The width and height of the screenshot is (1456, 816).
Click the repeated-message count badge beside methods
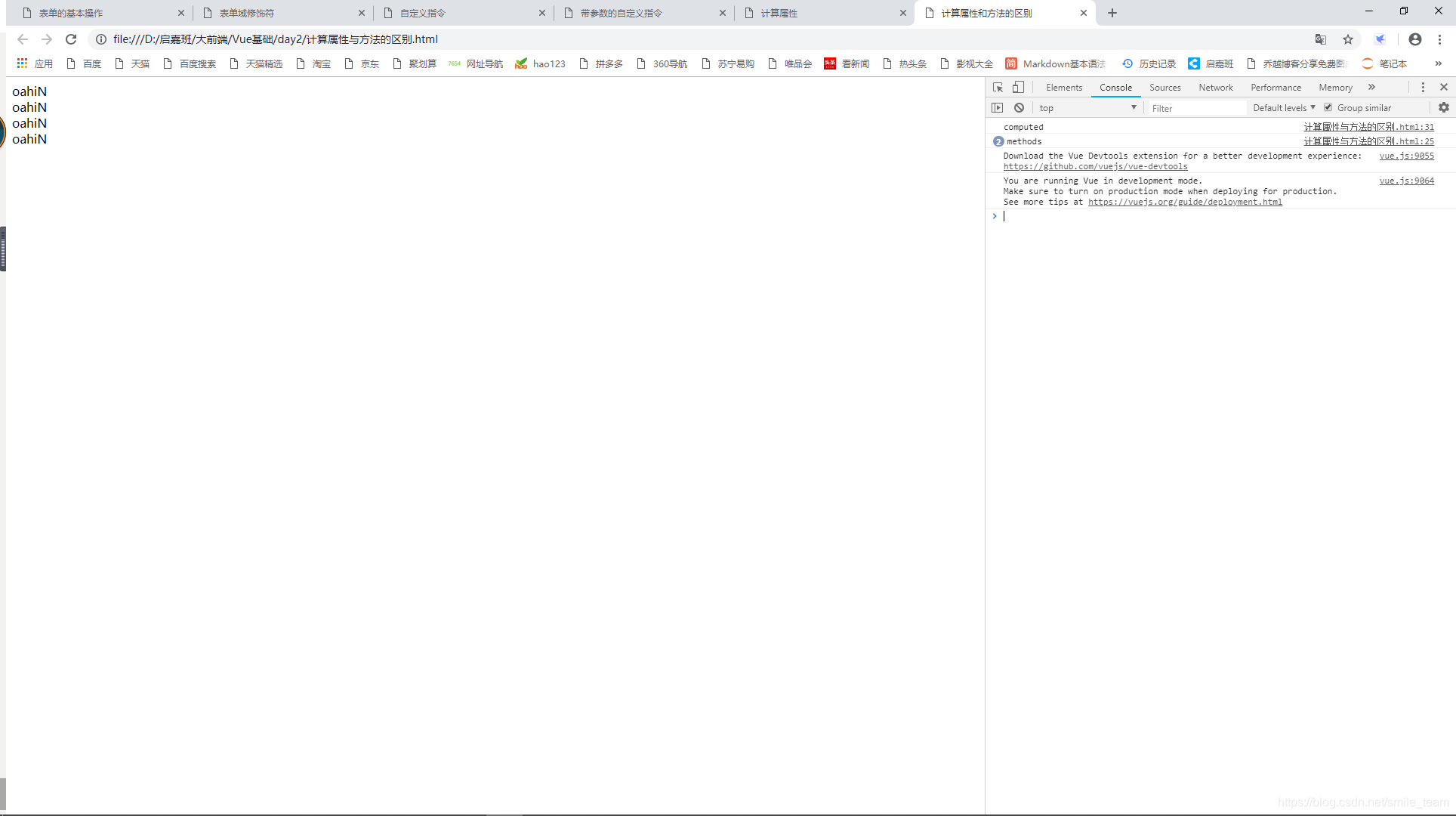tap(998, 141)
